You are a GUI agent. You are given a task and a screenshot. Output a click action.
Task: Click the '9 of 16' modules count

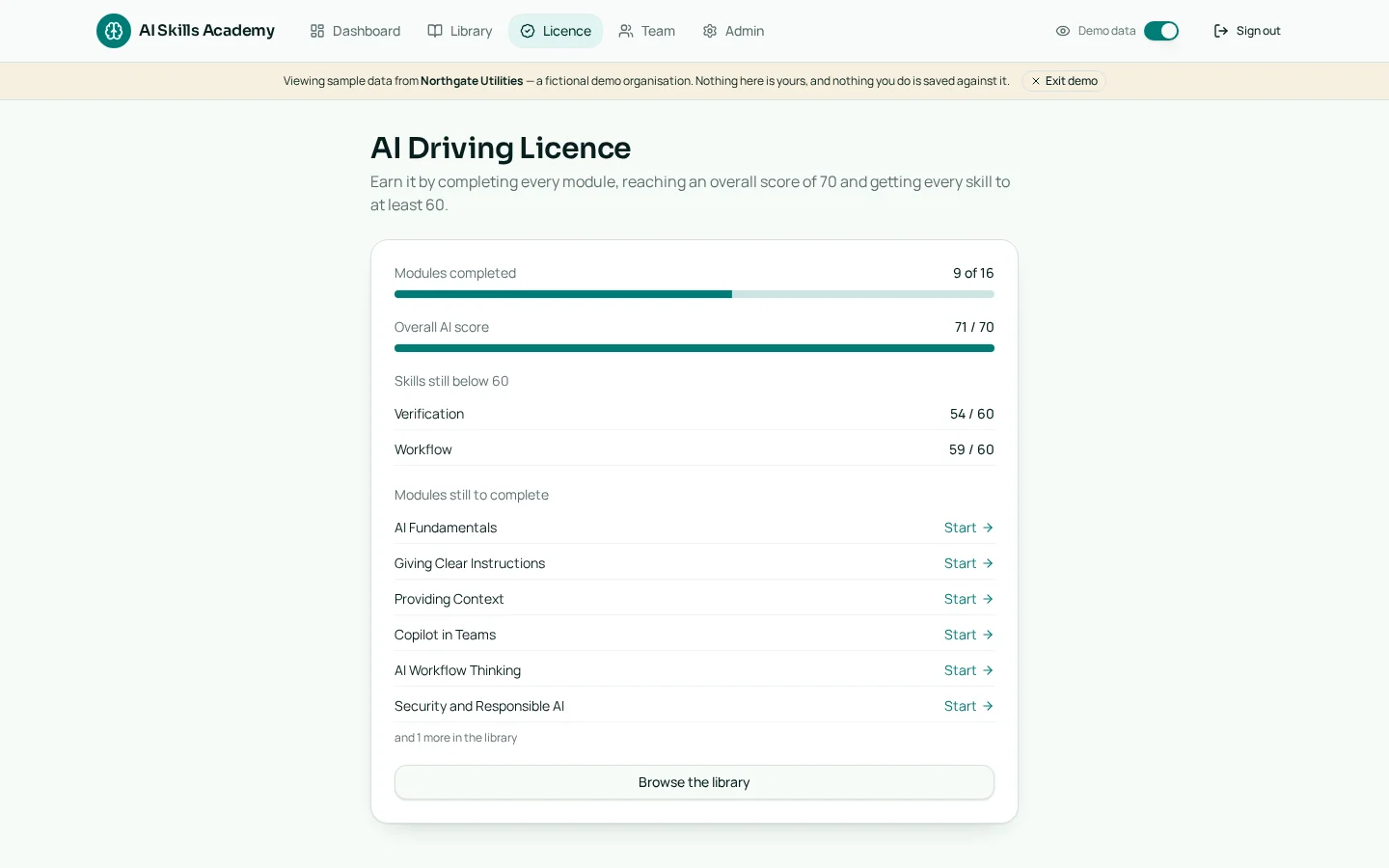tap(973, 273)
